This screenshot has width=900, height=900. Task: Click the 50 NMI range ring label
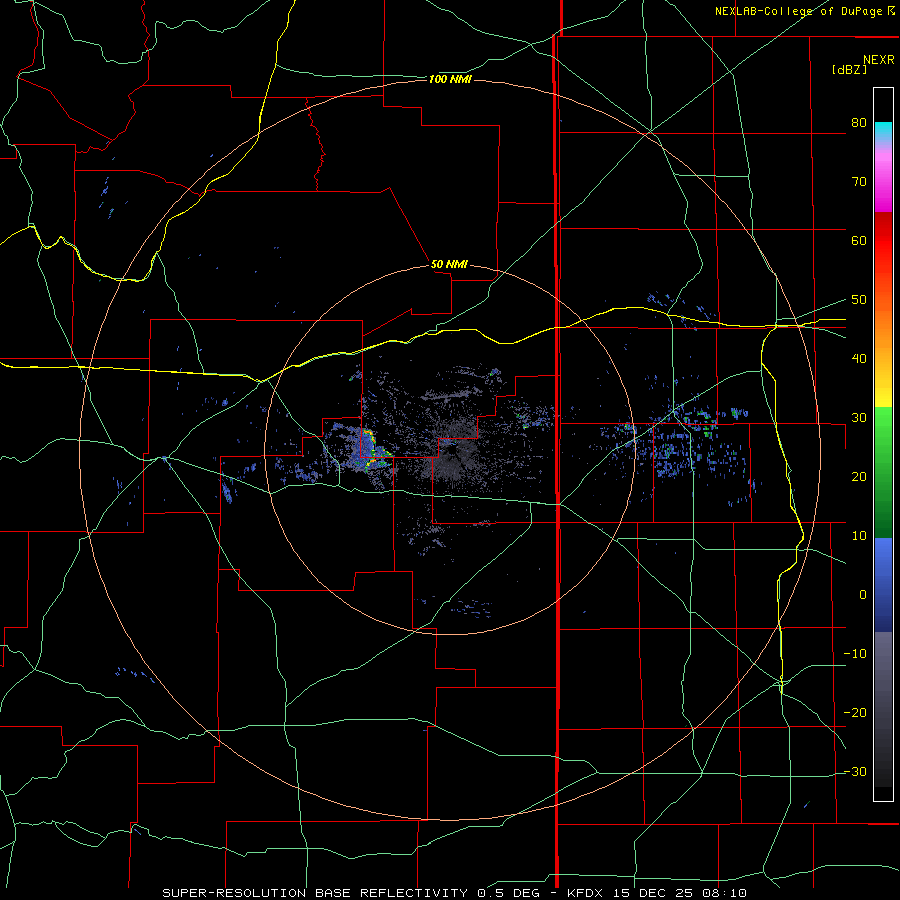(x=449, y=264)
